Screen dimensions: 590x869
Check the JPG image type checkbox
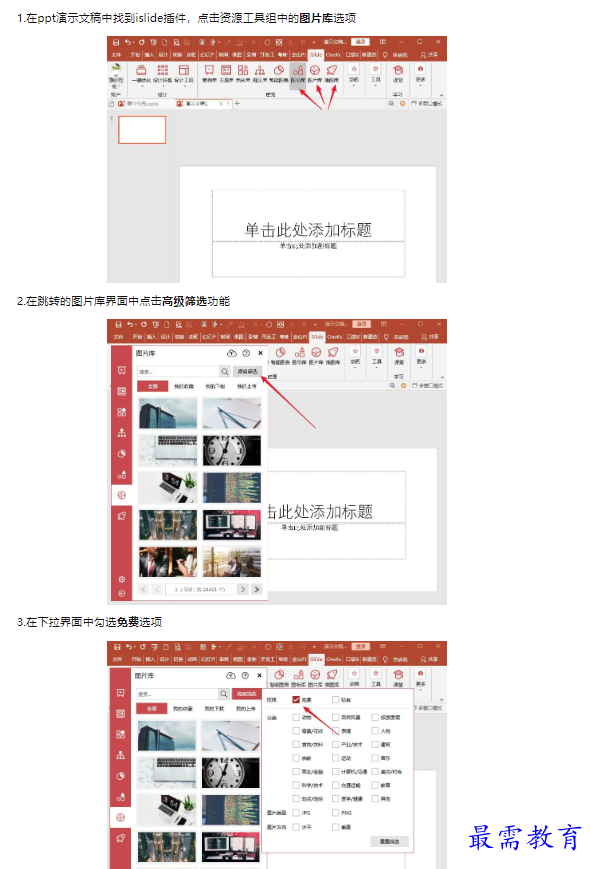pos(296,812)
